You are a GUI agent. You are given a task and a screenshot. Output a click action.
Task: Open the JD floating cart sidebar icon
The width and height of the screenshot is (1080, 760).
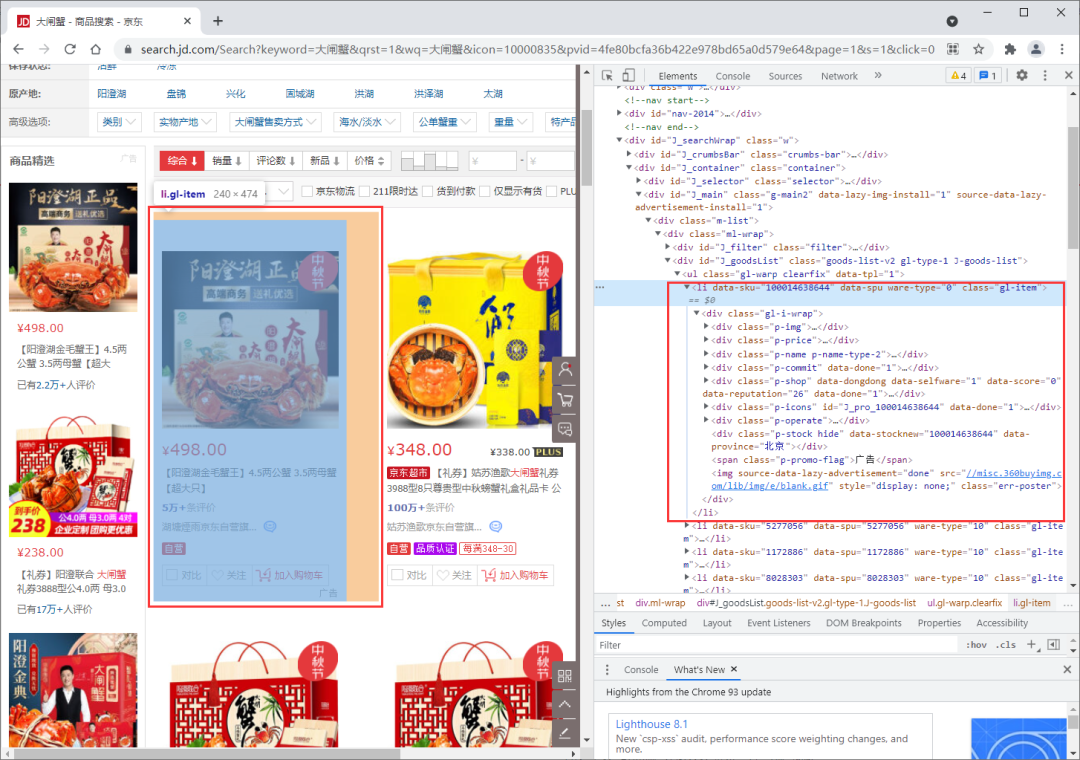pyautogui.click(x=565, y=399)
